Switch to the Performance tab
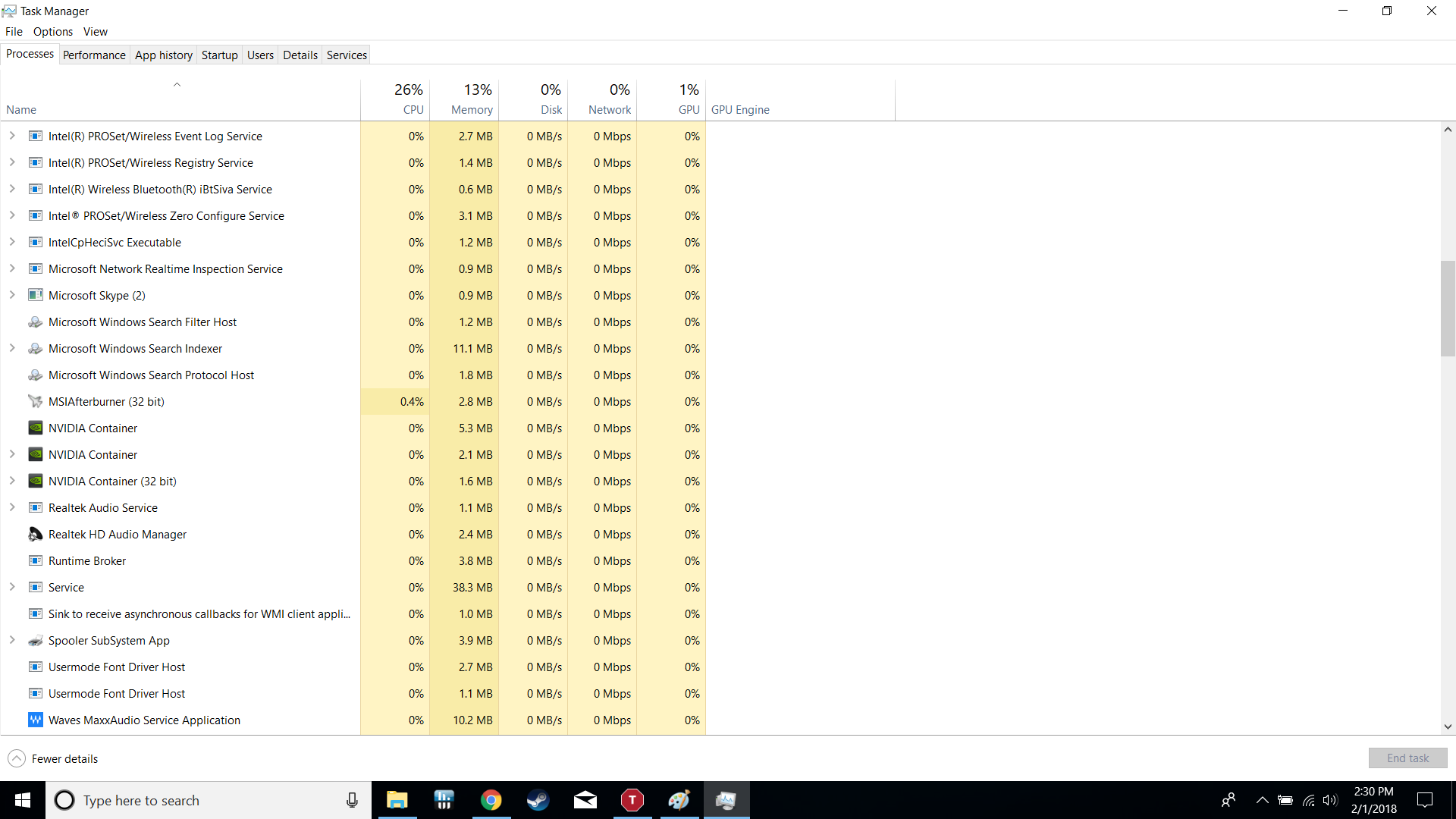The width and height of the screenshot is (1456, 819). click(94, 55)
